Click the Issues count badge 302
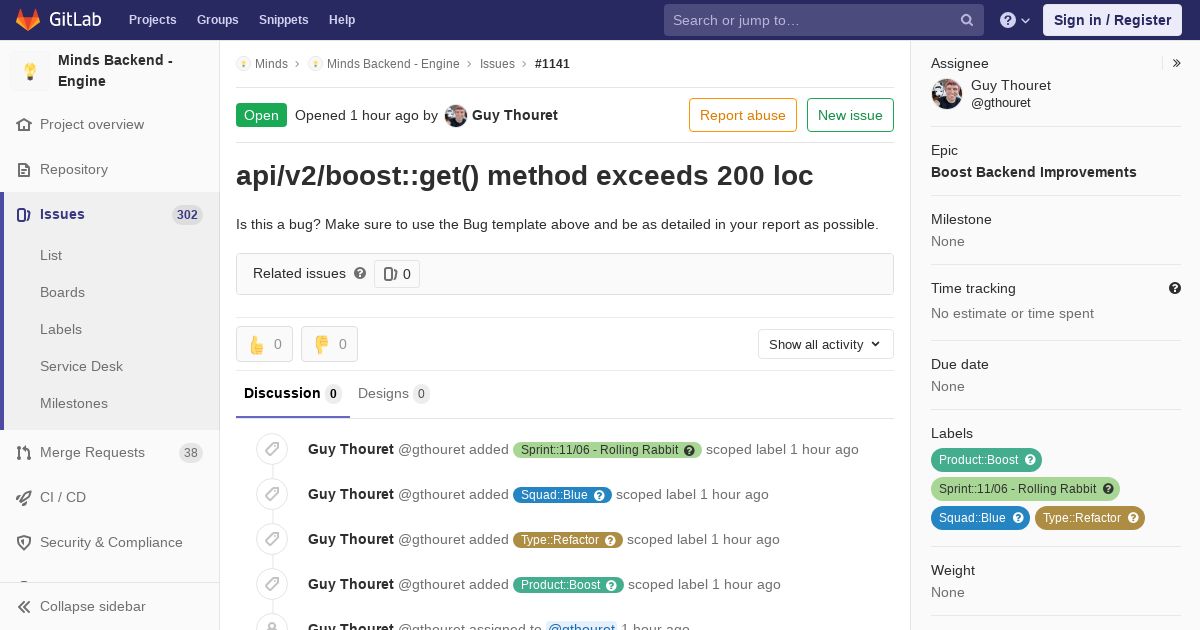1200x630 pixels. tap(187, 215)
